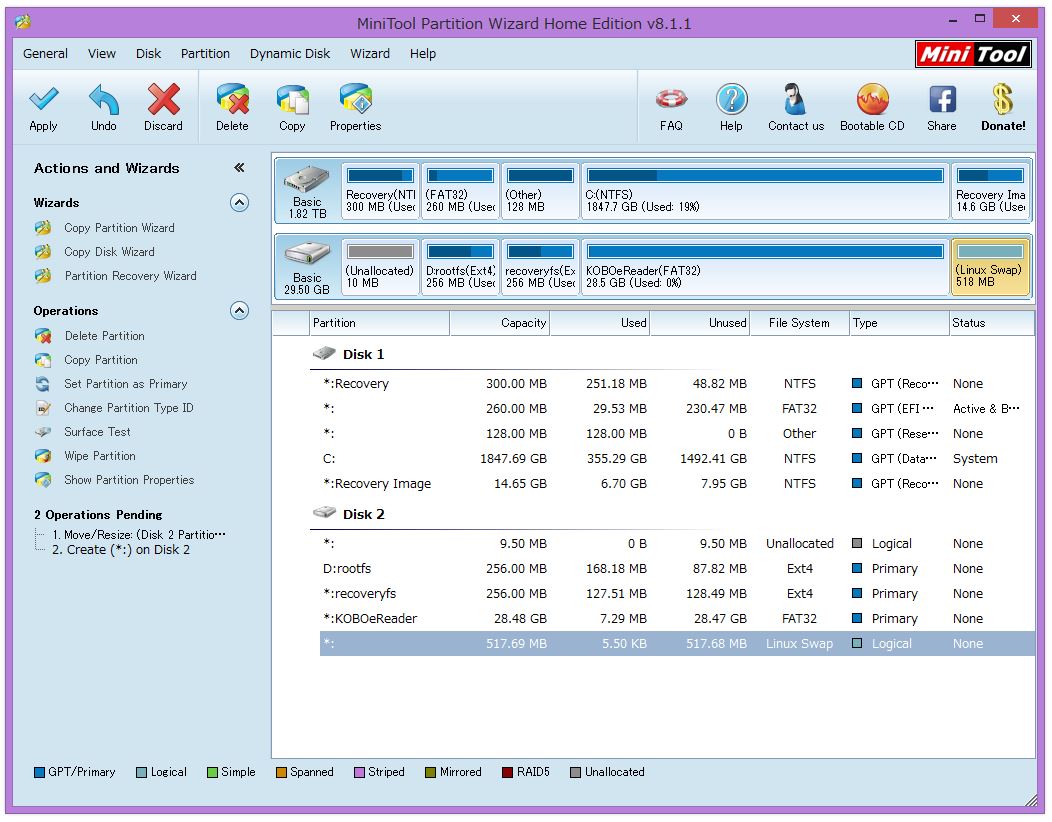Click the Disk 2 drive icon in list
The width and height of the screenshot is (1052, 822).
(324, 513)
